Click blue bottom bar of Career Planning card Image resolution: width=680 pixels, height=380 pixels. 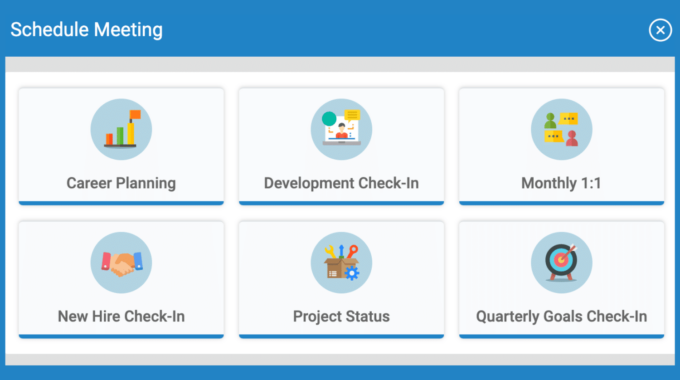click(x=121, y=203)
